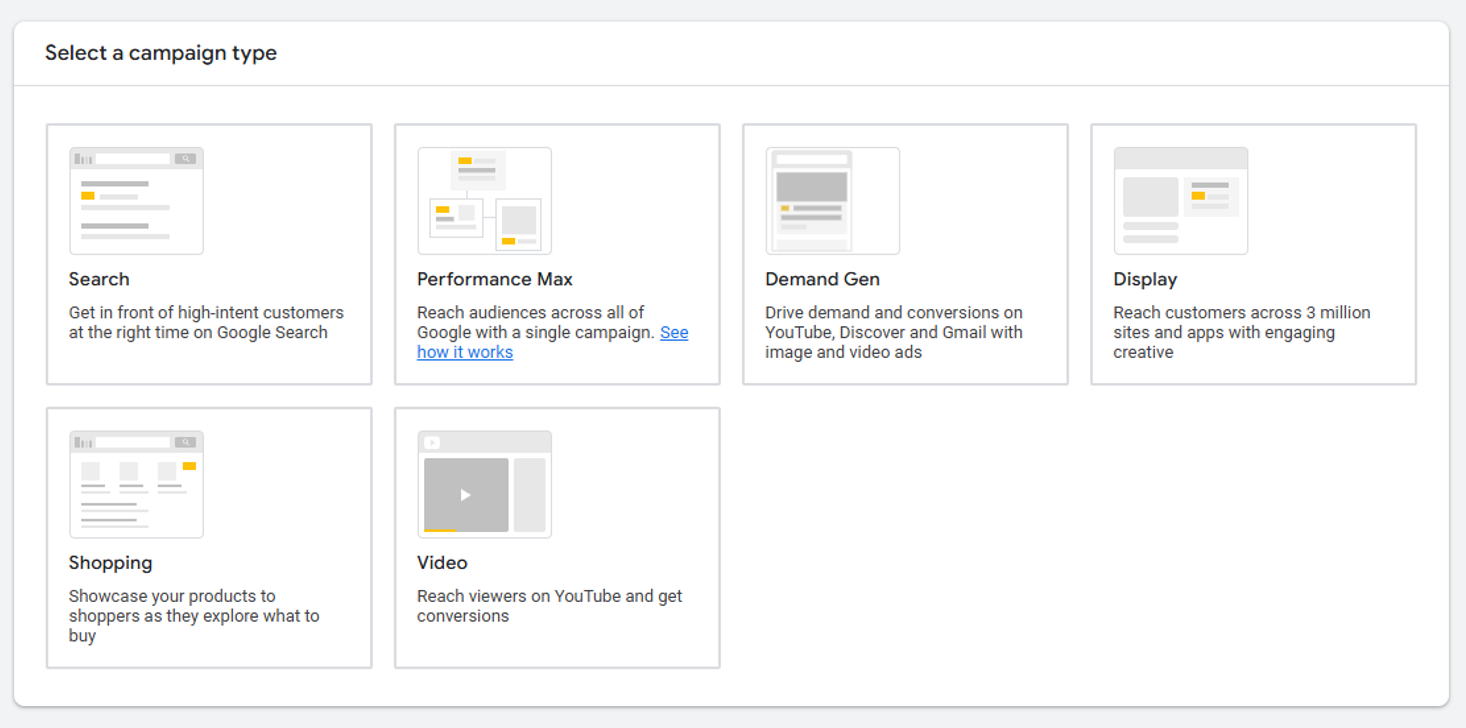Image resolution: width=1466 pixels, height=728 pixels.
Task: Click the Demand Gen illustration icon
Action: pos(832,201)
